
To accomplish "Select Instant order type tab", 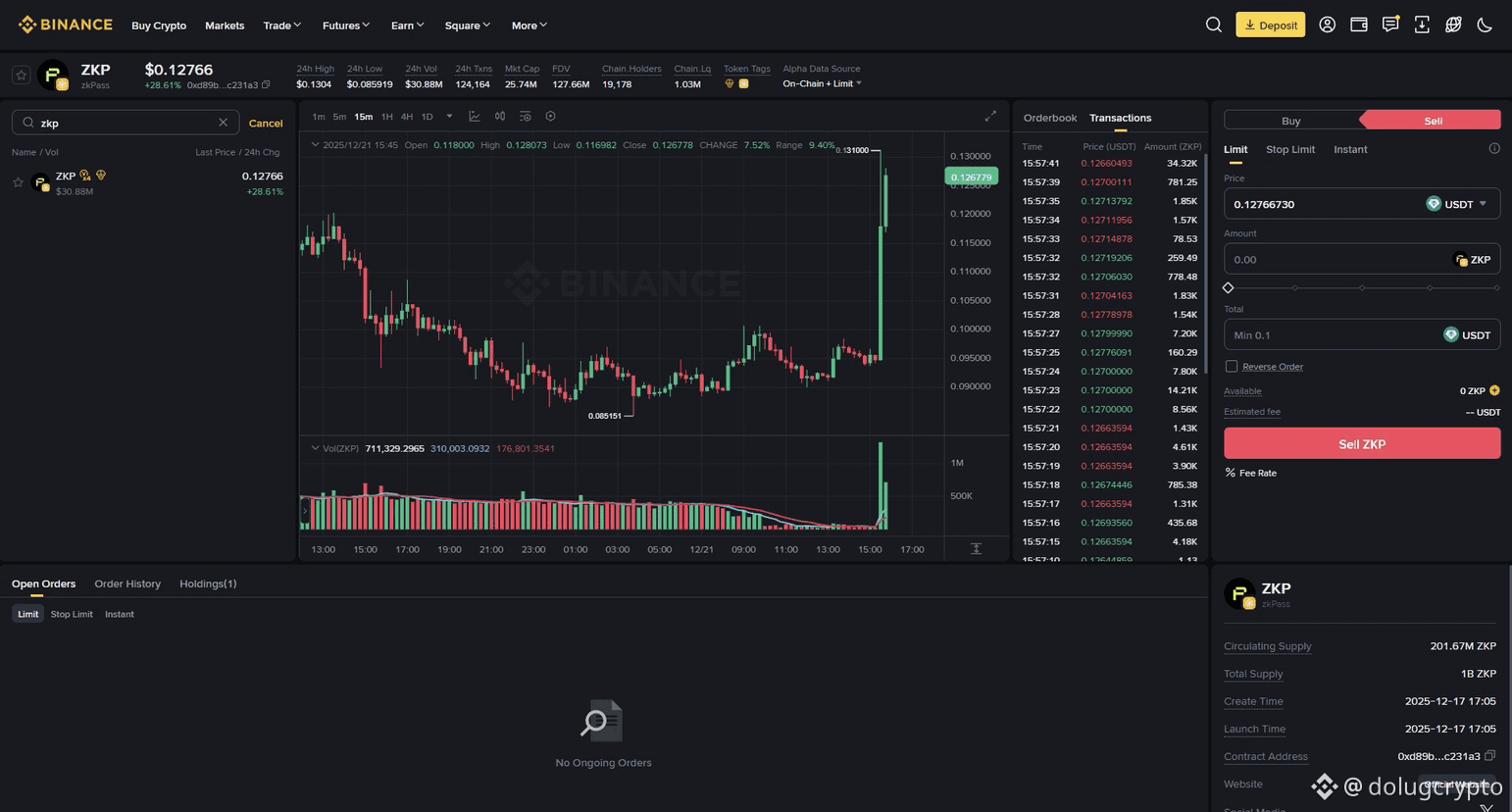I will (x=1350, y=149).
